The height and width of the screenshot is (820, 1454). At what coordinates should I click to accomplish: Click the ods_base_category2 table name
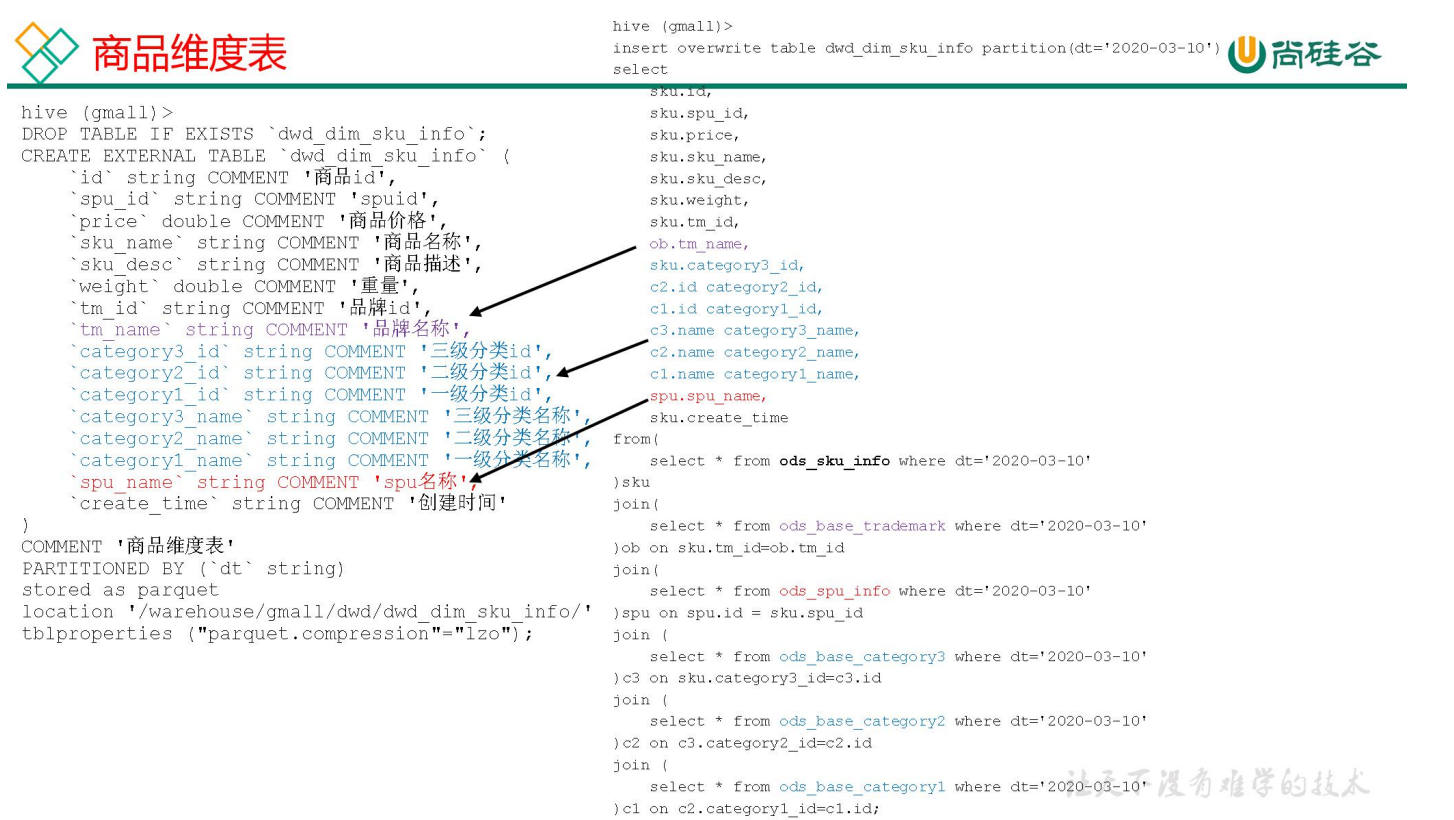click(x=863, y=721)
